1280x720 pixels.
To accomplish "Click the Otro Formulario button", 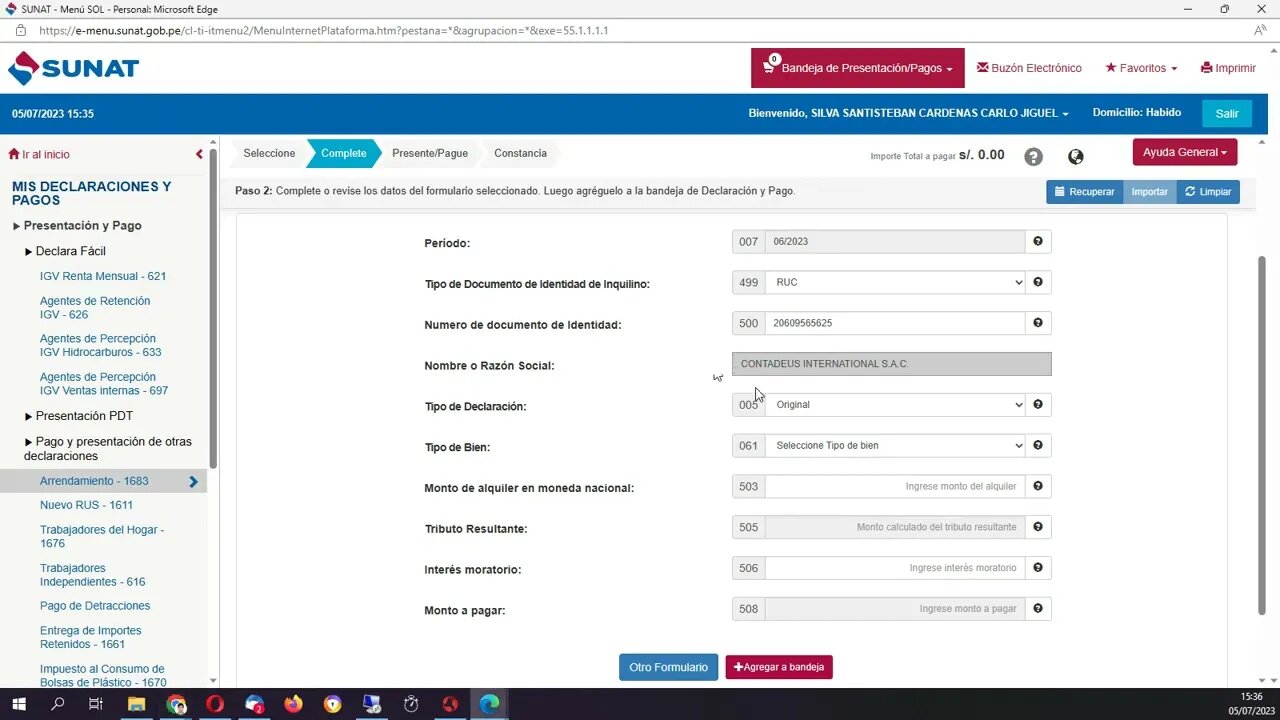I will pos(668,667).
